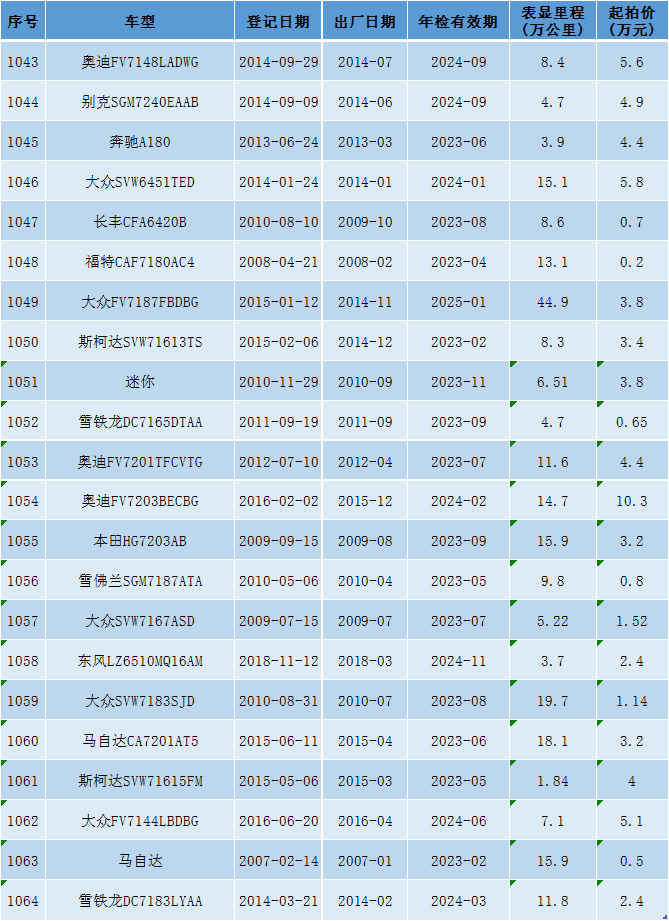Select starting price 5.1
This screenshot has height=921, width=669.
point(632,820)
